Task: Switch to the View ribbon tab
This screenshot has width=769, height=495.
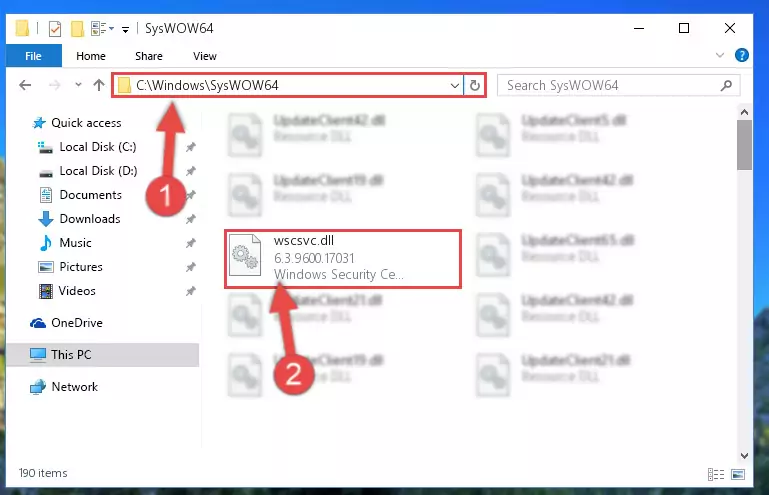Action: coord(205,56)
